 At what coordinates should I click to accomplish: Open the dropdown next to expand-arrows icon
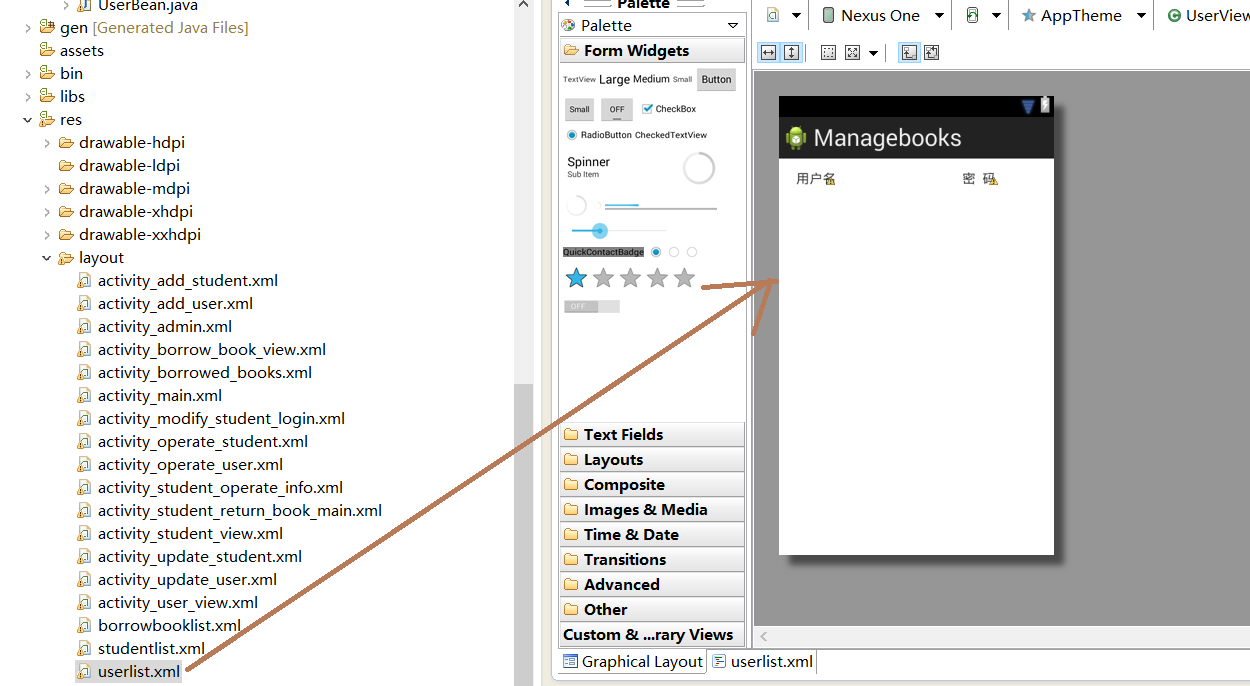pyautogui.click(x=874, y=53)
